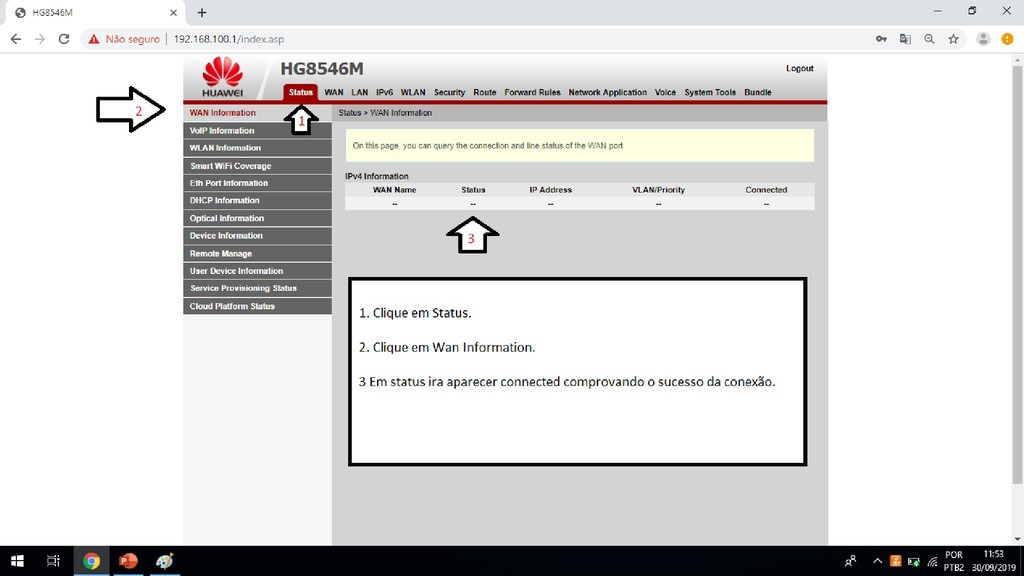Viewport: 1024px width, 576px height.
Task: Open the Bundle tab
Action: click(758, 92)
